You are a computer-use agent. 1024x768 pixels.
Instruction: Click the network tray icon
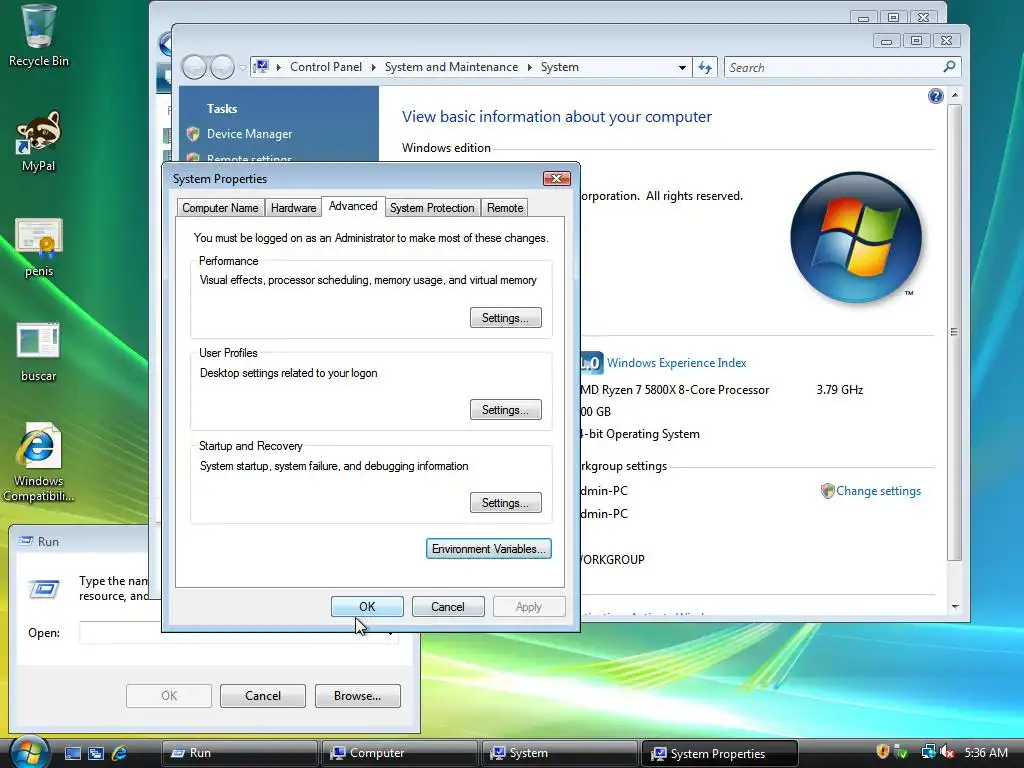(x=928, y=752)
